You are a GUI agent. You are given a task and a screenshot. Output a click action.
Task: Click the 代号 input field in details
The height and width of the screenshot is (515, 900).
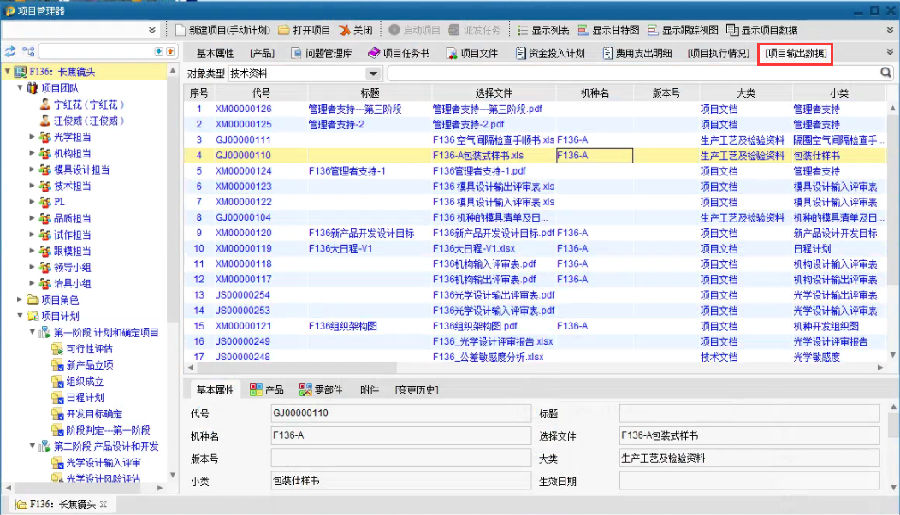pos(399,412)
